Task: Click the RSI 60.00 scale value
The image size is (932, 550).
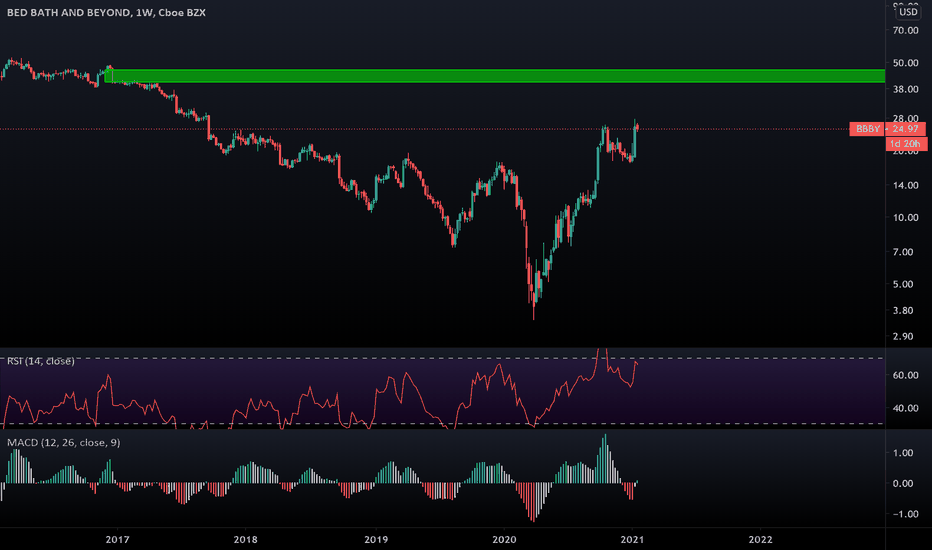Action: pyautogui.click(x=905, y=375)
